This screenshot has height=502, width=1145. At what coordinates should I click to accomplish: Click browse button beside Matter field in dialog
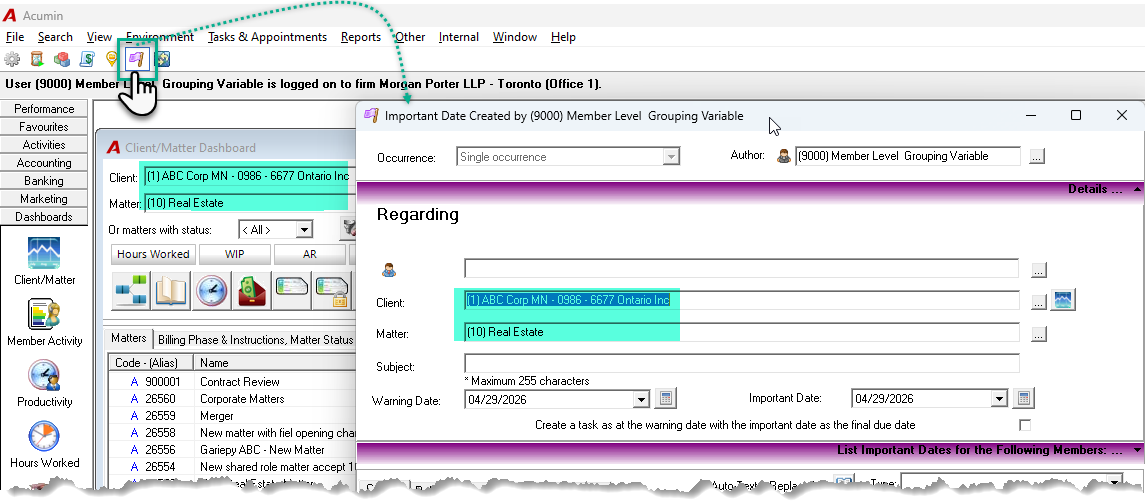click(1039, 334)
